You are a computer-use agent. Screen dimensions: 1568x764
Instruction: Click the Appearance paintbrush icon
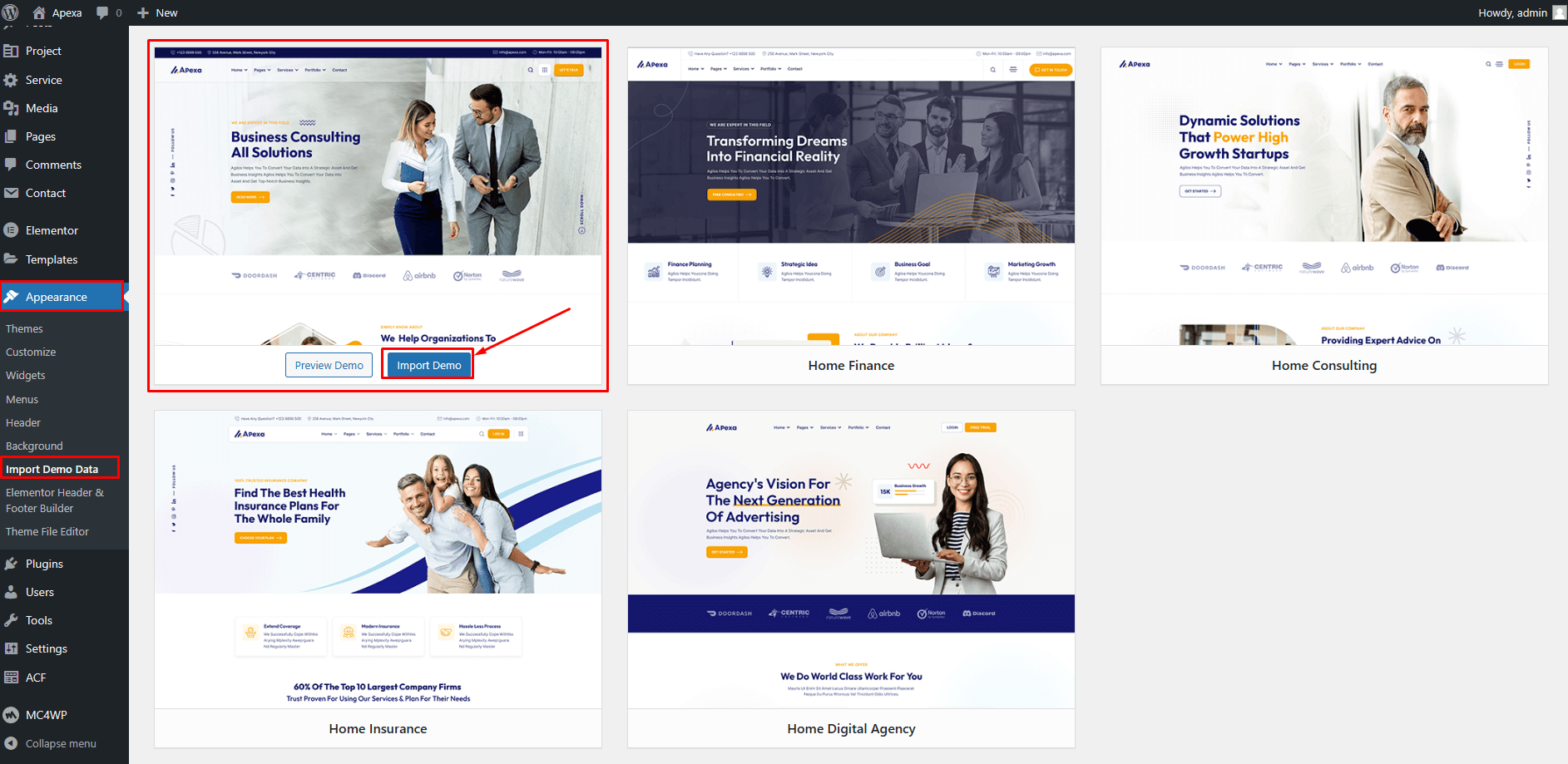click(11, 297)
